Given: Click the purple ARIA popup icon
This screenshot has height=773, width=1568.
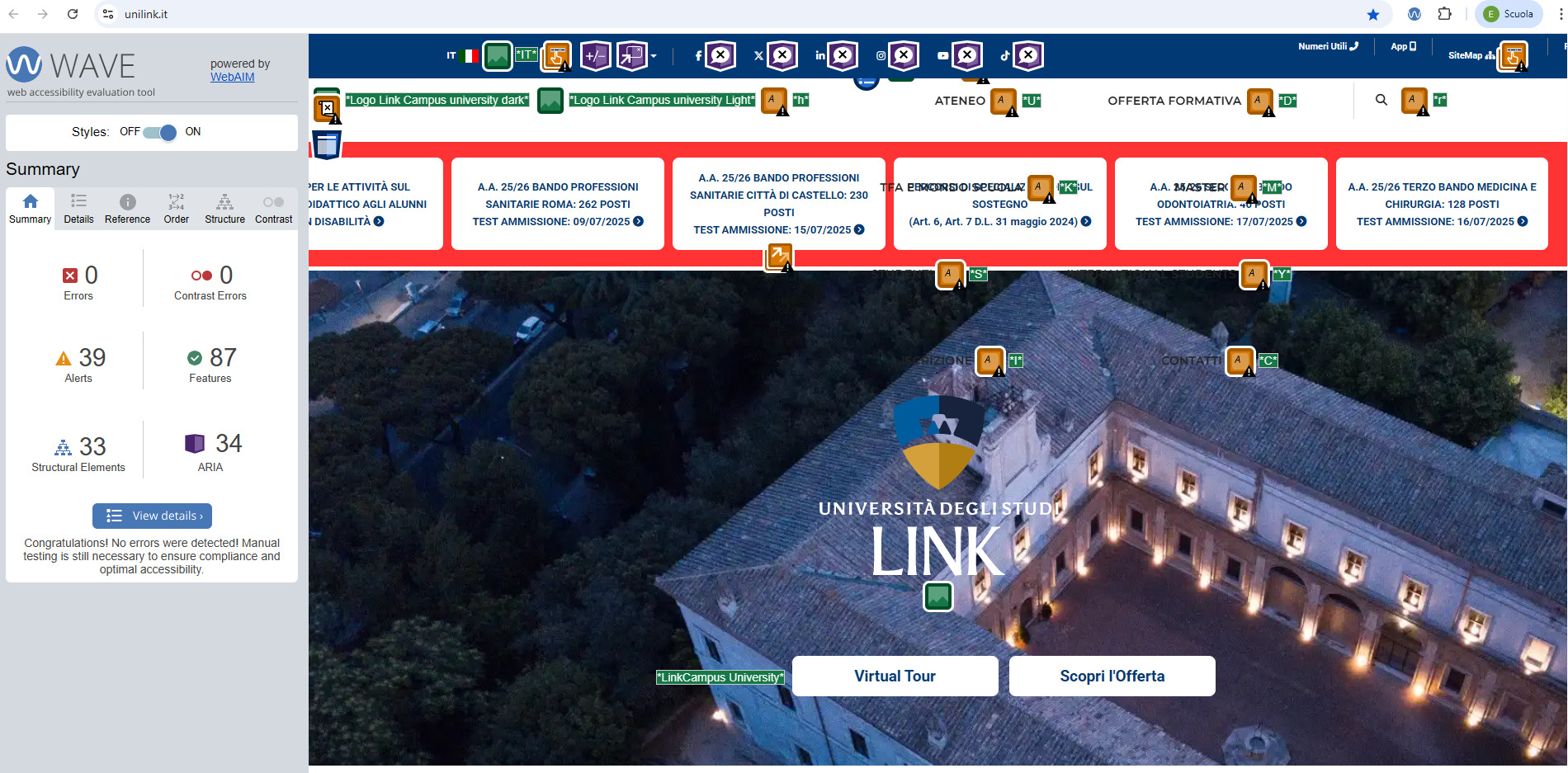Looking at the screenshot, I should [x=632, y=56].
